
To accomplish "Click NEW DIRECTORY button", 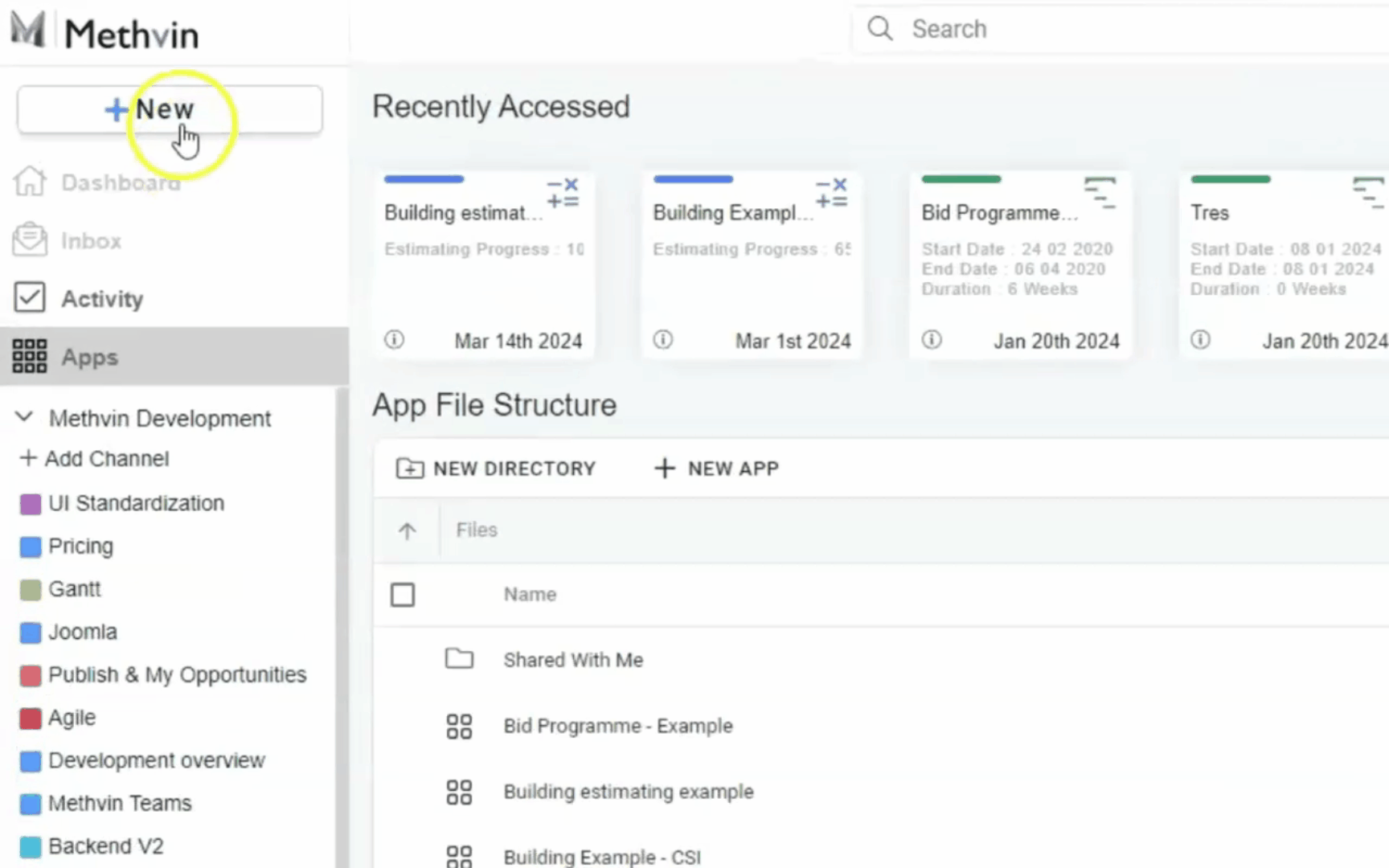I will point(496,469).
